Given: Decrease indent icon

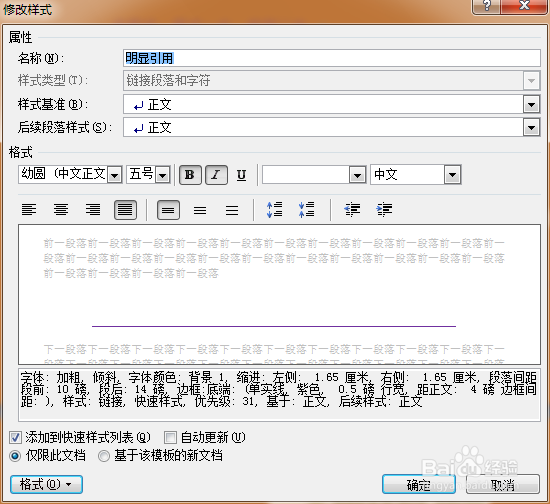Looking at the screenshot, I should [x=352, y=210].
